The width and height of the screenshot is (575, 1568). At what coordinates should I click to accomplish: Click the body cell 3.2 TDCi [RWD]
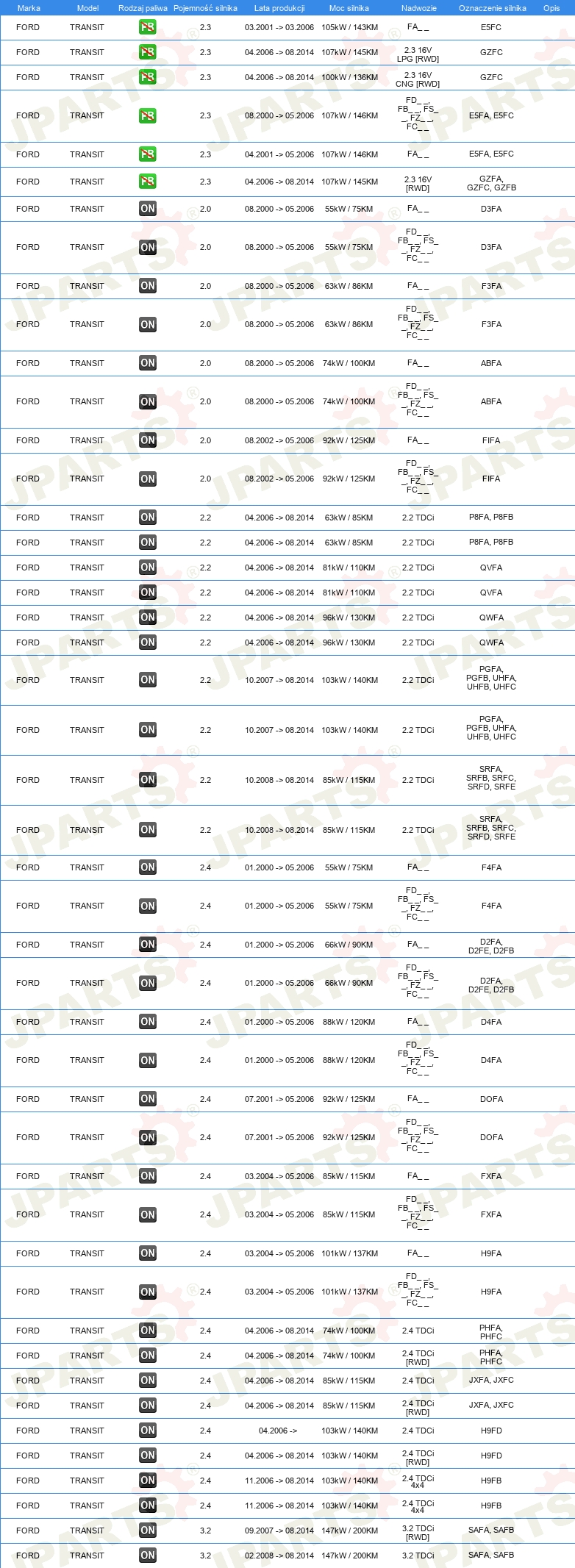coord(418,1533)
